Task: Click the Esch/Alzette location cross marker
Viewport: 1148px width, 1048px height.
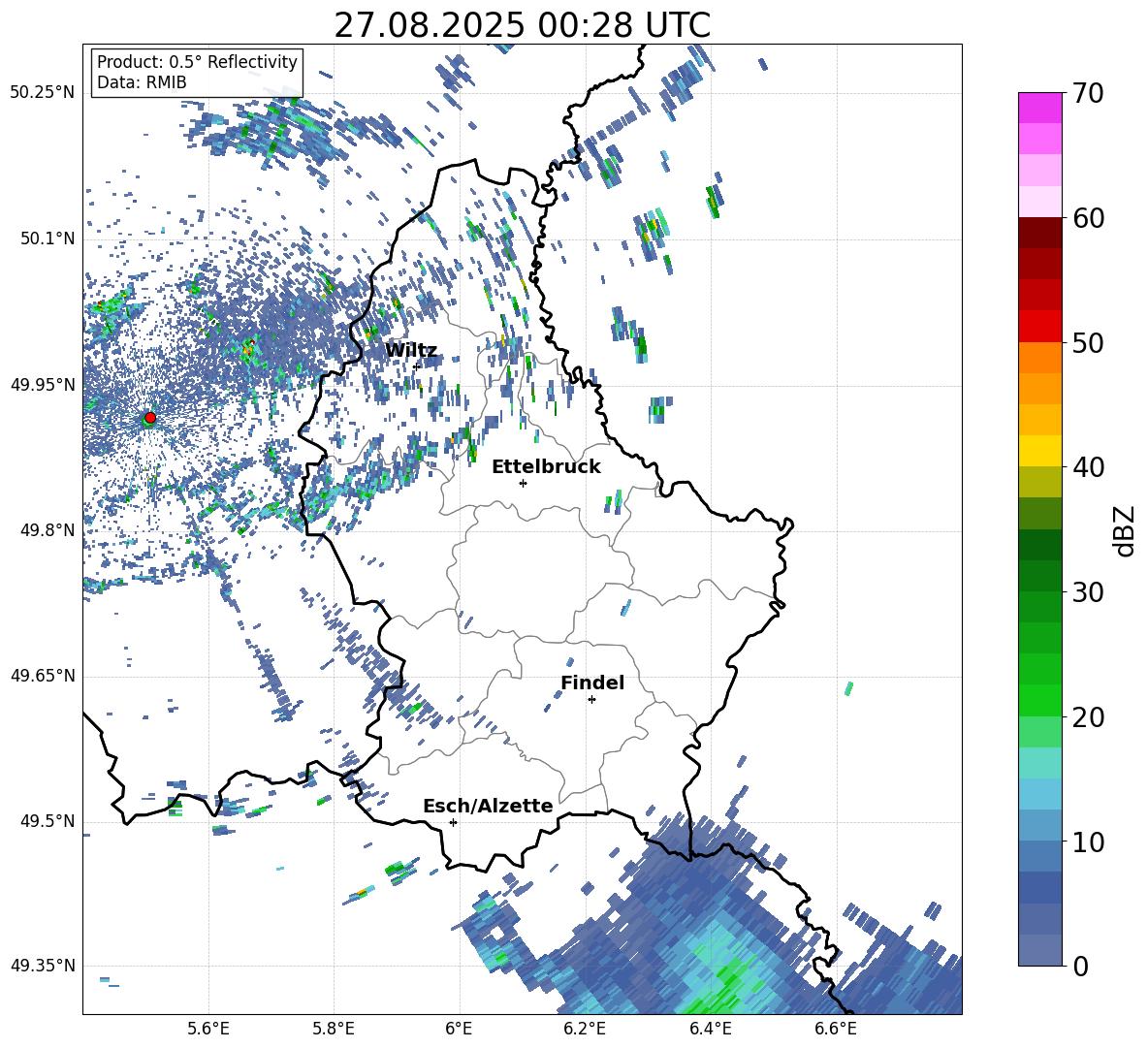Action: [x=453, y=822]
